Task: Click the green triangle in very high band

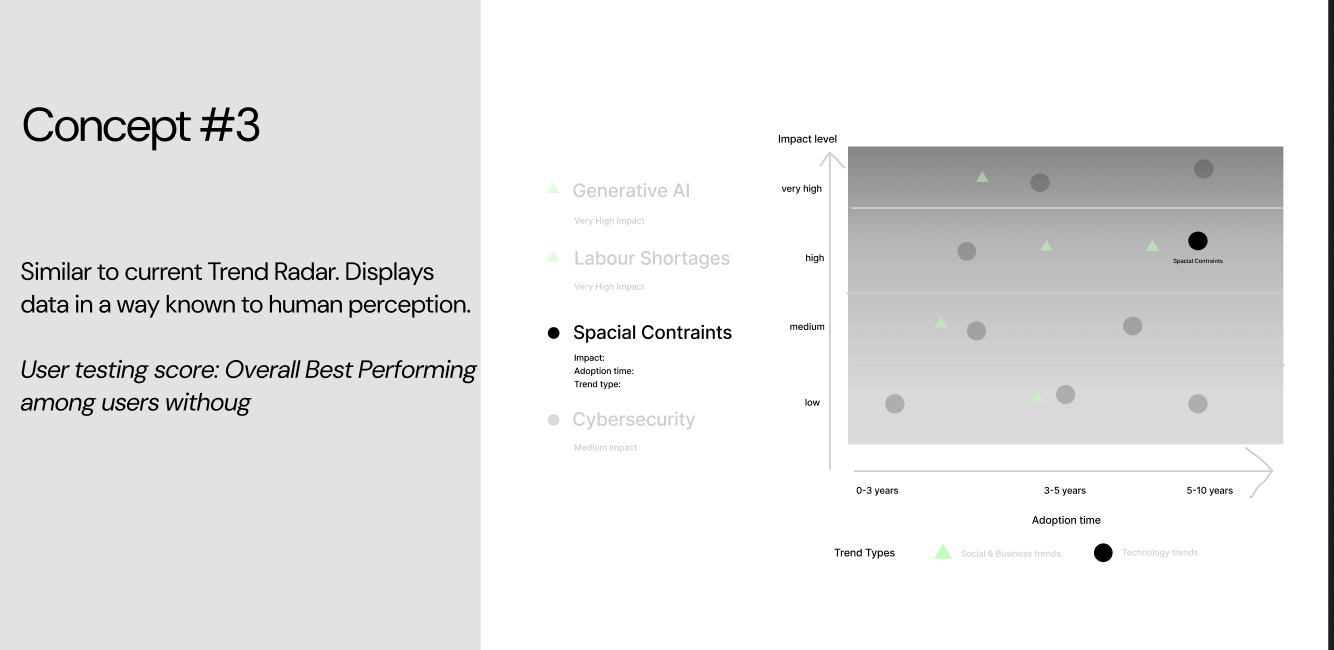Action: point(982,177)
